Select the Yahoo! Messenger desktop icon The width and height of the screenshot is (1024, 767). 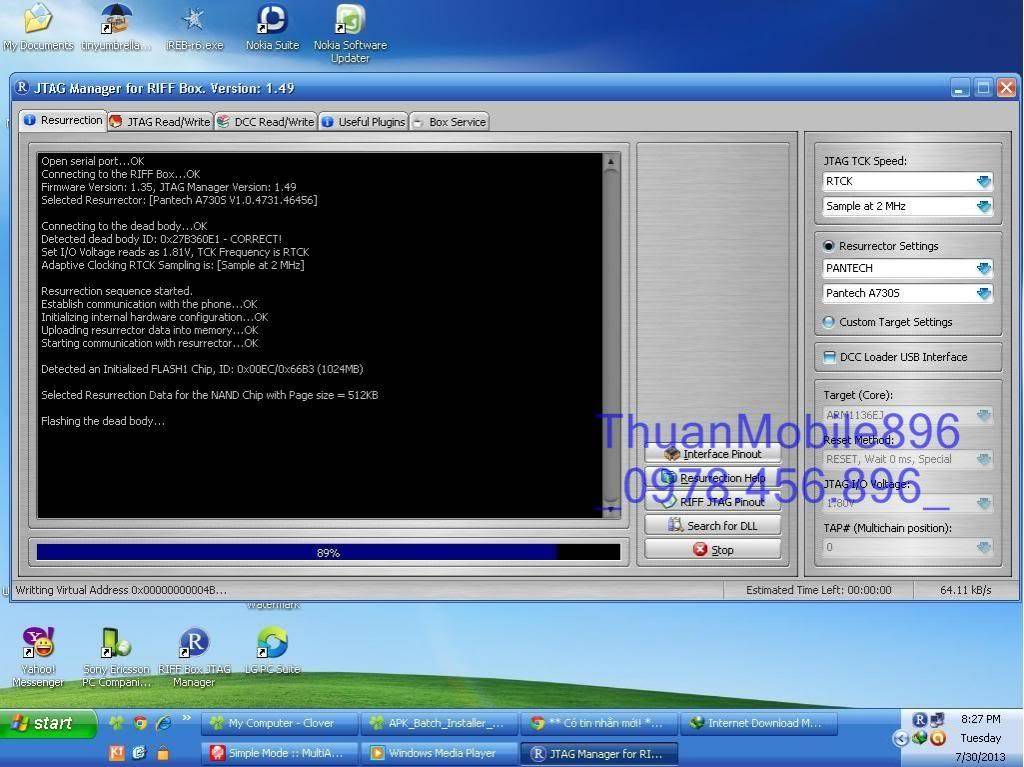tap(38, 657)
